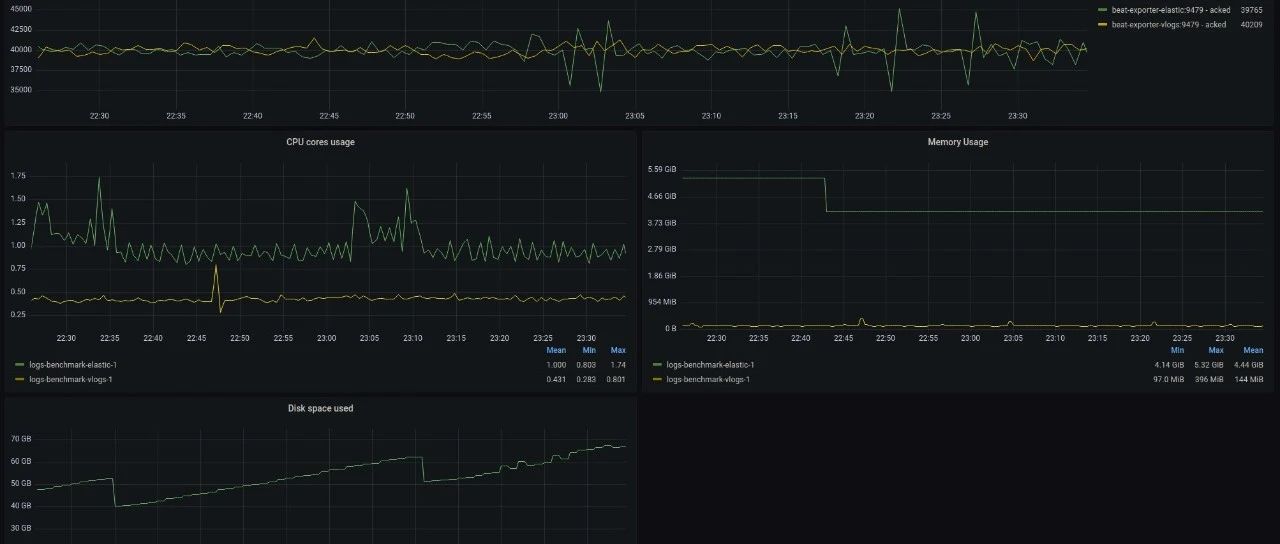Click the 35000 y-axis label
1280x544 pixels.
point(20,89)
